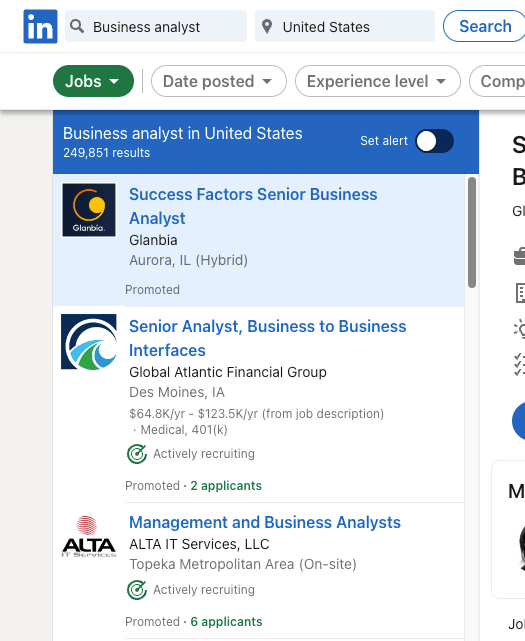
Task: Click the 2 applicants text
Action: pos(226,486)
